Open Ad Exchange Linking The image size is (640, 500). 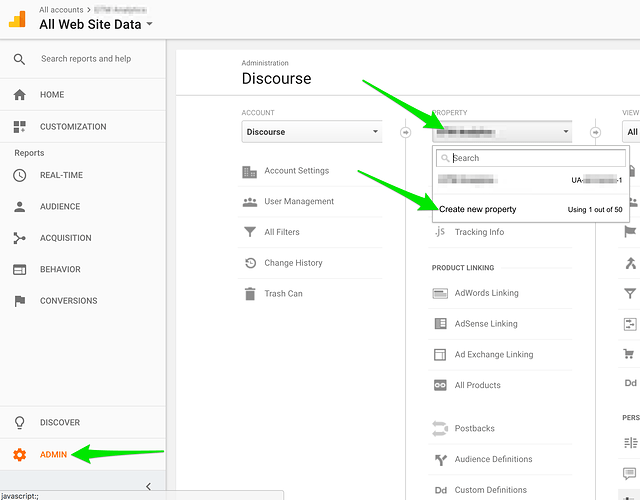494,354
